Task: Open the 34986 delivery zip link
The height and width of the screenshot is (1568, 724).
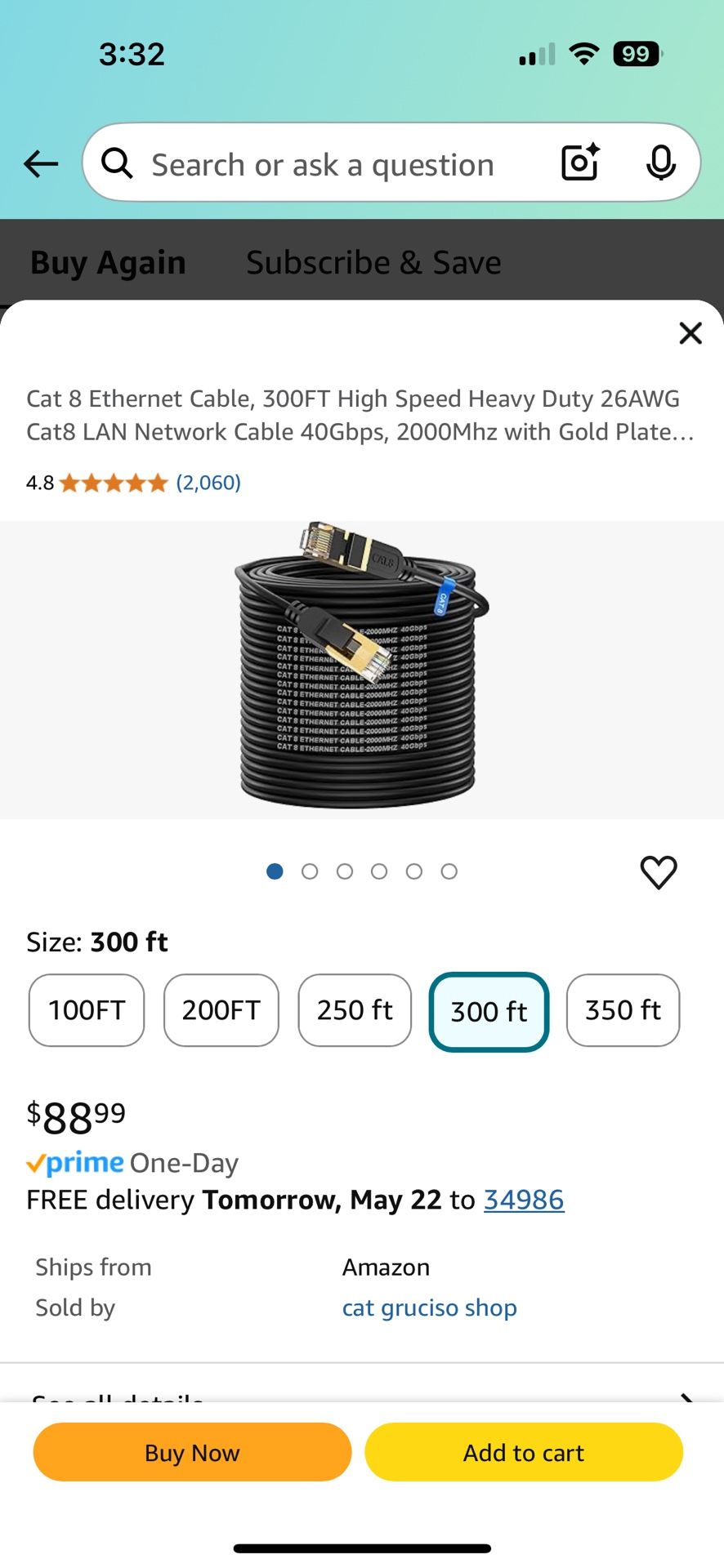Action: [524, 1200]
